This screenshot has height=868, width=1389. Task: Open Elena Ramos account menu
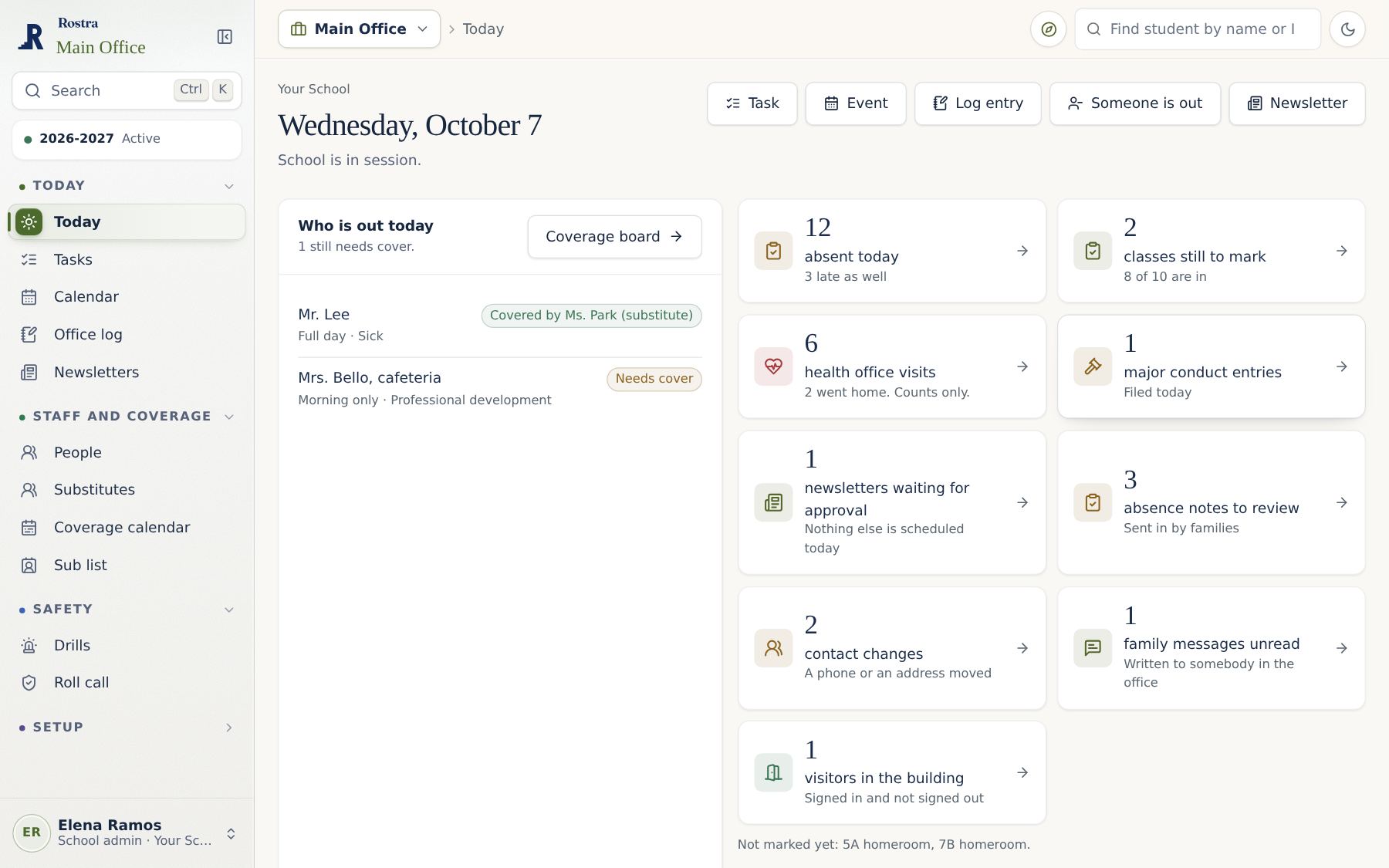tap(127, 833)
